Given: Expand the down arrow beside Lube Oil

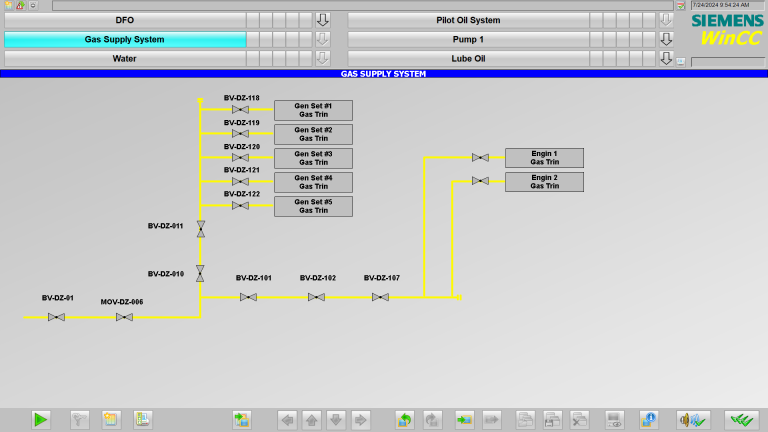Looking at the screenshot, I should [666, 58].
